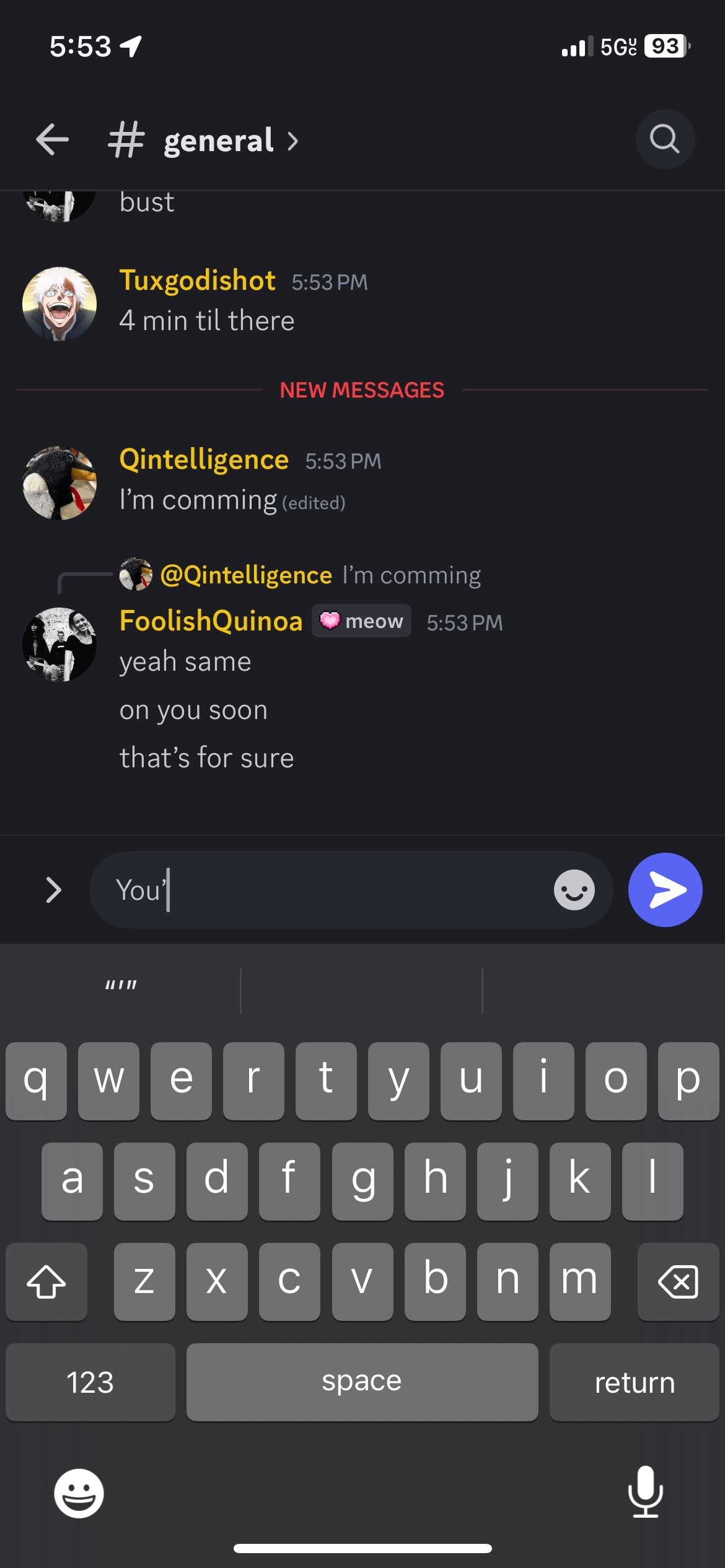
Task: Tap the meow server tag badge
Action: [361, 621]
